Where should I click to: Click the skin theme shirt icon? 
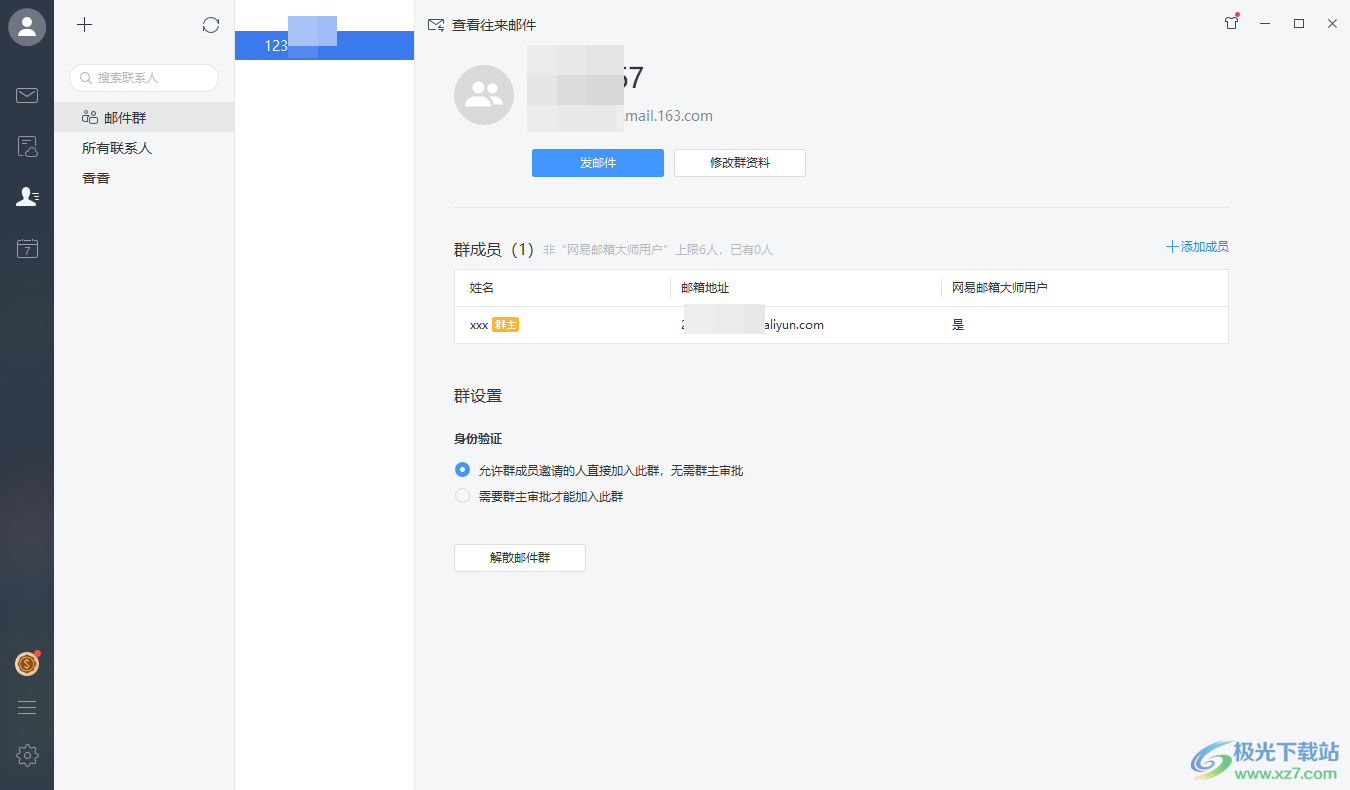point(1232,23)
